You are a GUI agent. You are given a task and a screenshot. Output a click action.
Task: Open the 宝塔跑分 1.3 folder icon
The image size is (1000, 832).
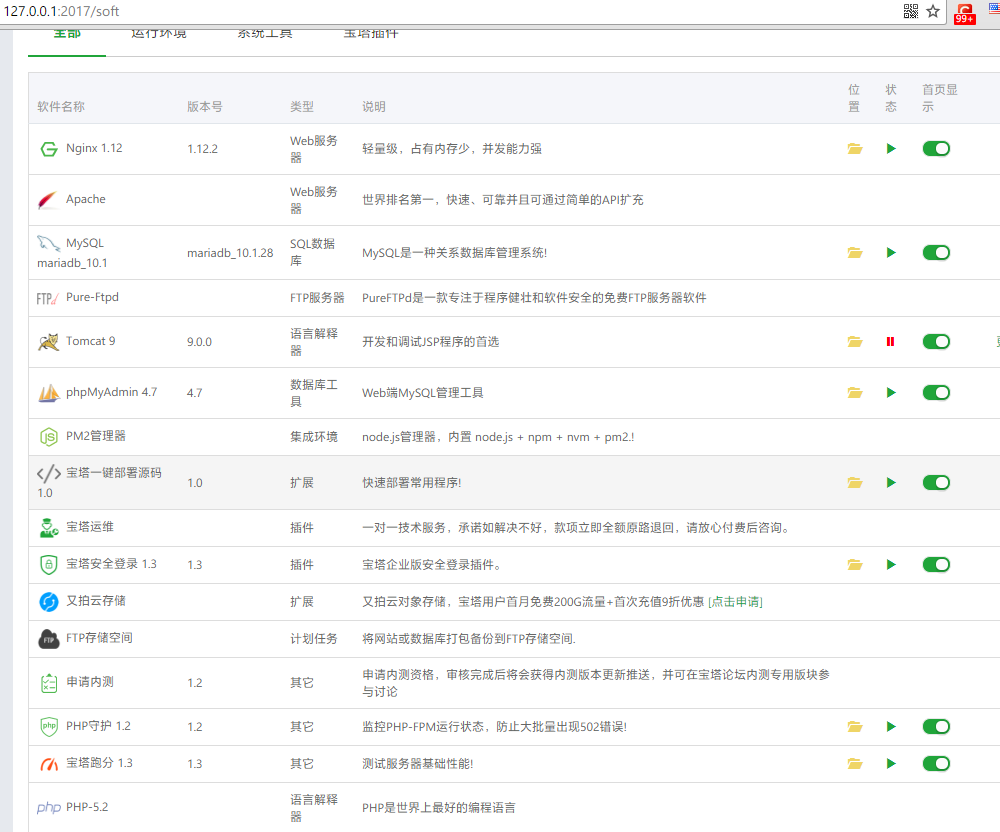pyautogui.click(x=854, y=764)
